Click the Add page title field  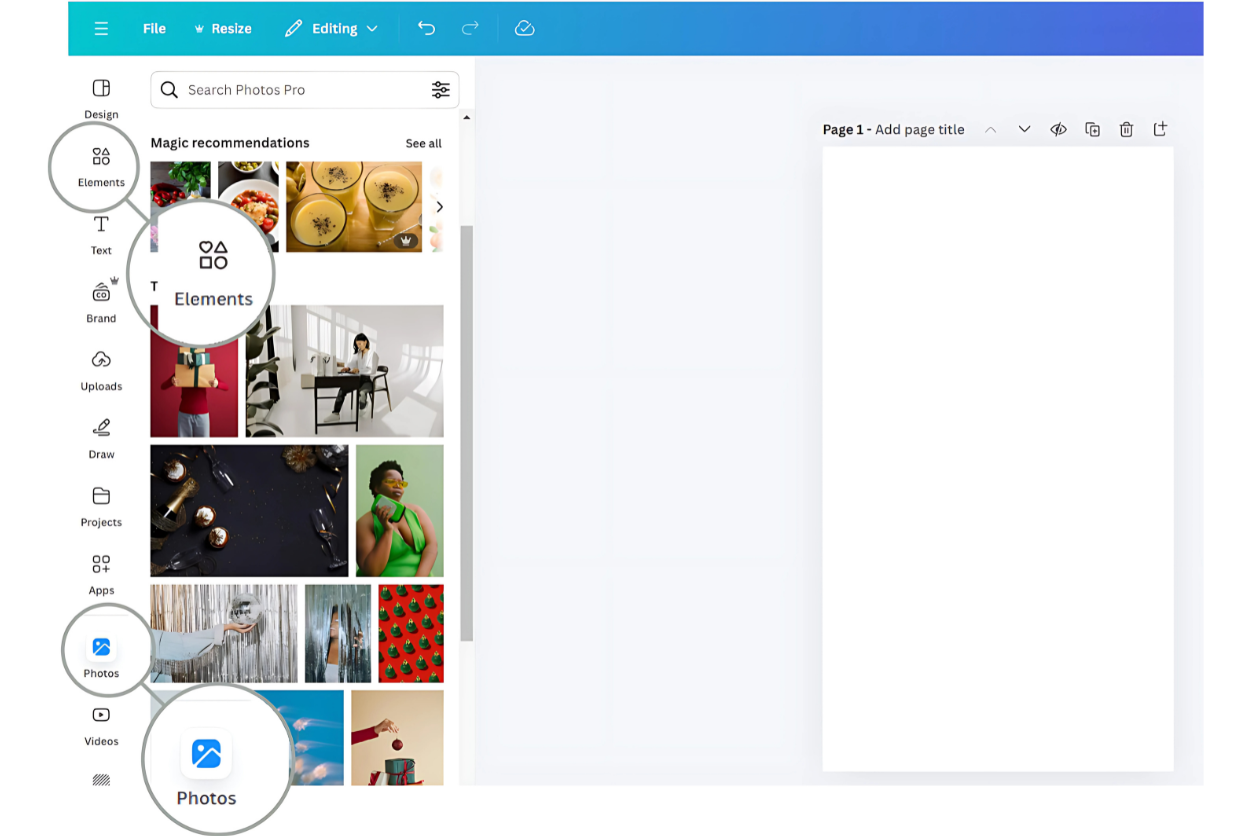coord(920,130)
